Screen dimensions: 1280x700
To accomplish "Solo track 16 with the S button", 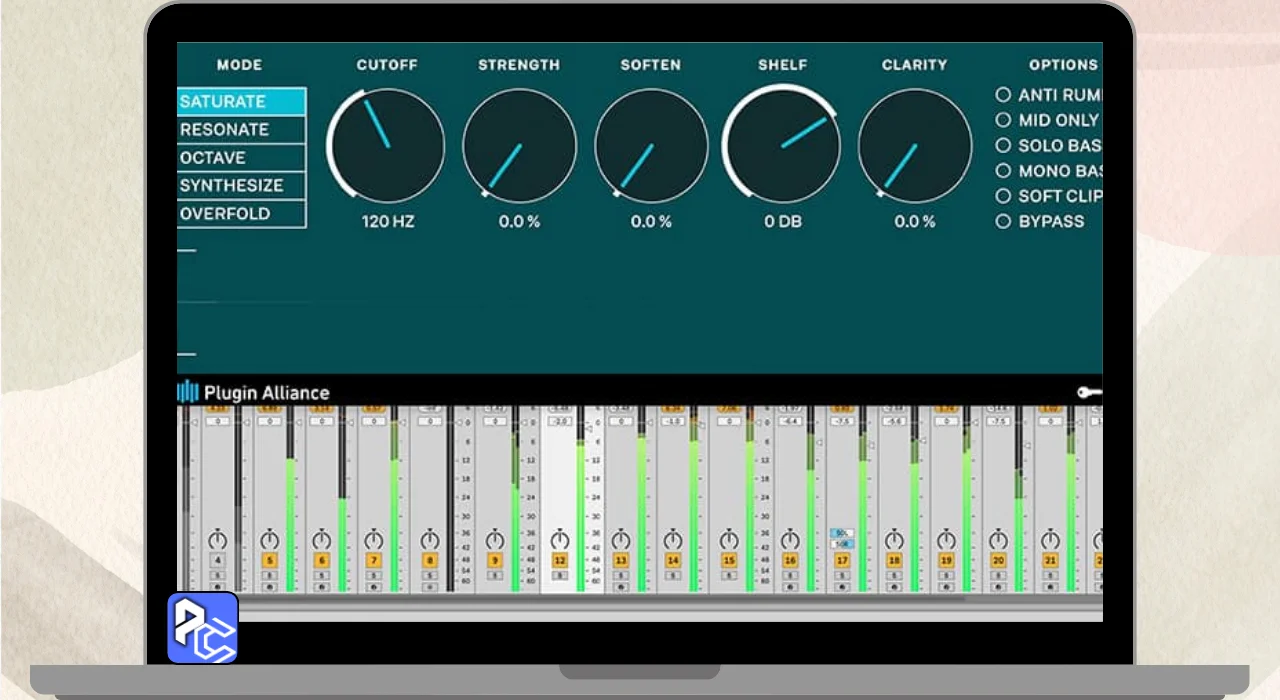I will pos(790,575).
